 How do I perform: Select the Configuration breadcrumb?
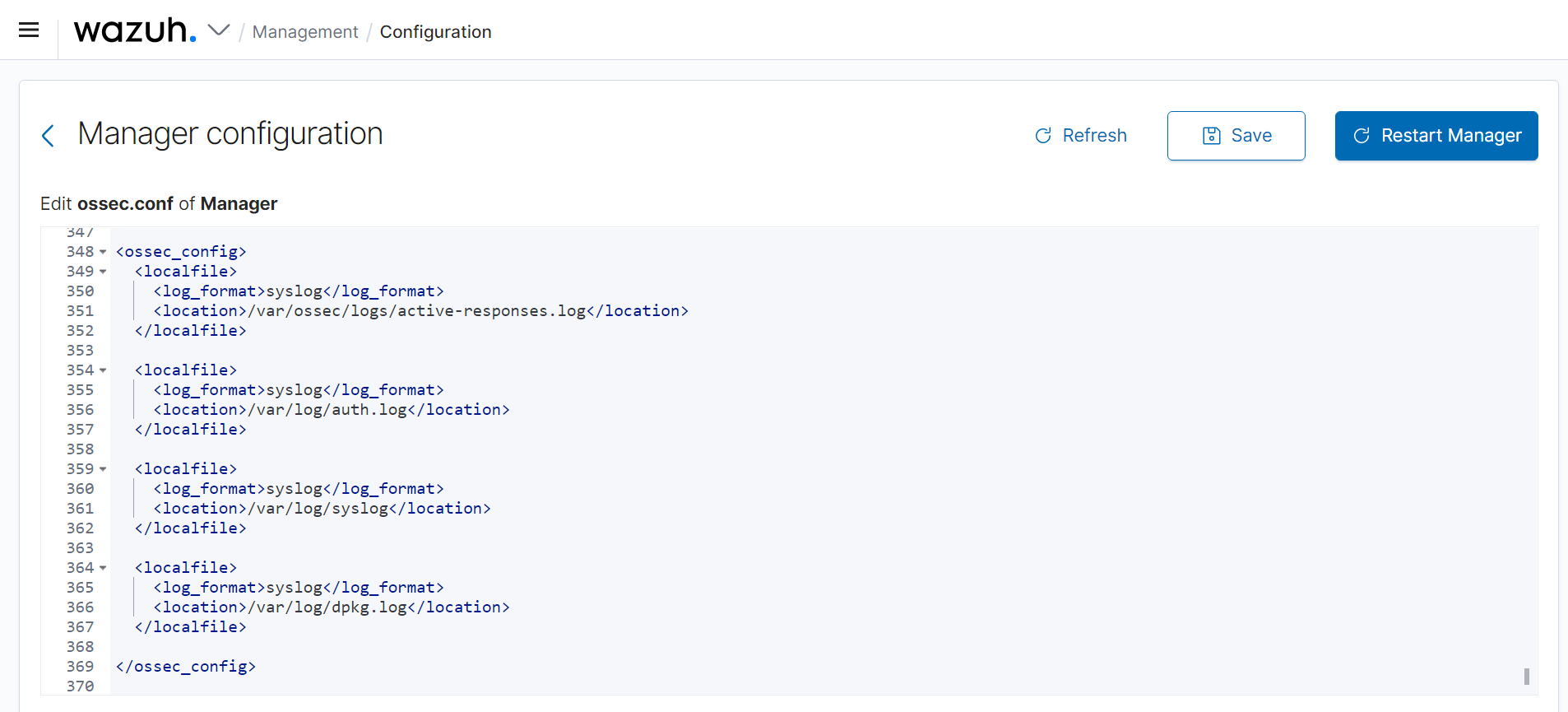[x=435, y=31]
